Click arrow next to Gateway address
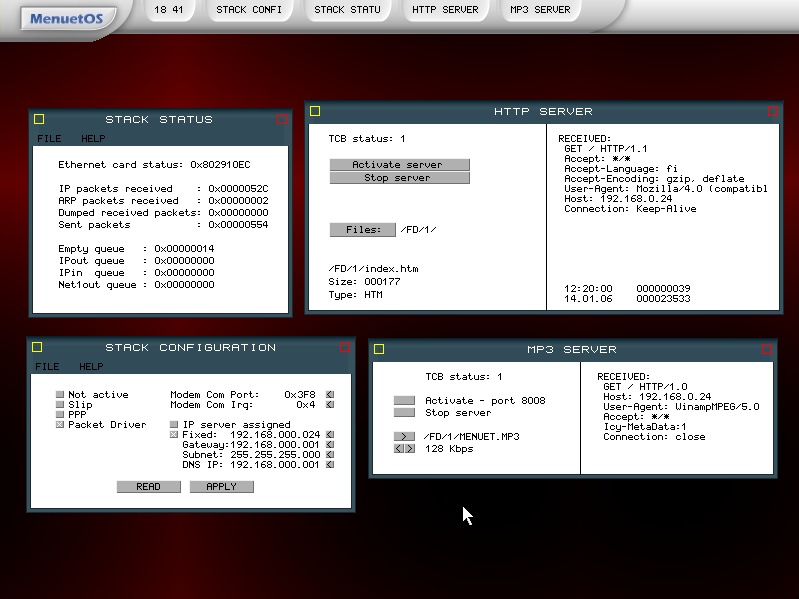The width and height of the screenshot is (799, 599). [x=330, y=445]
